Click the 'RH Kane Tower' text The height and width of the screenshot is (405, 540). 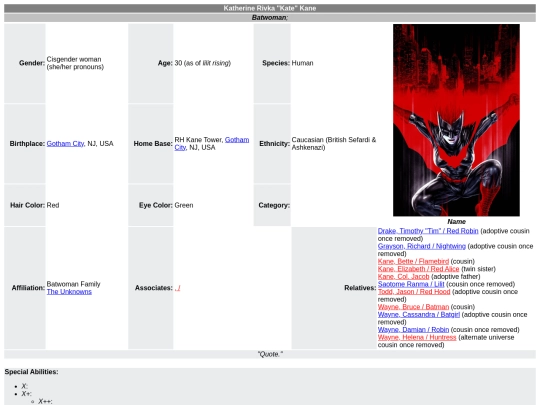198,140
